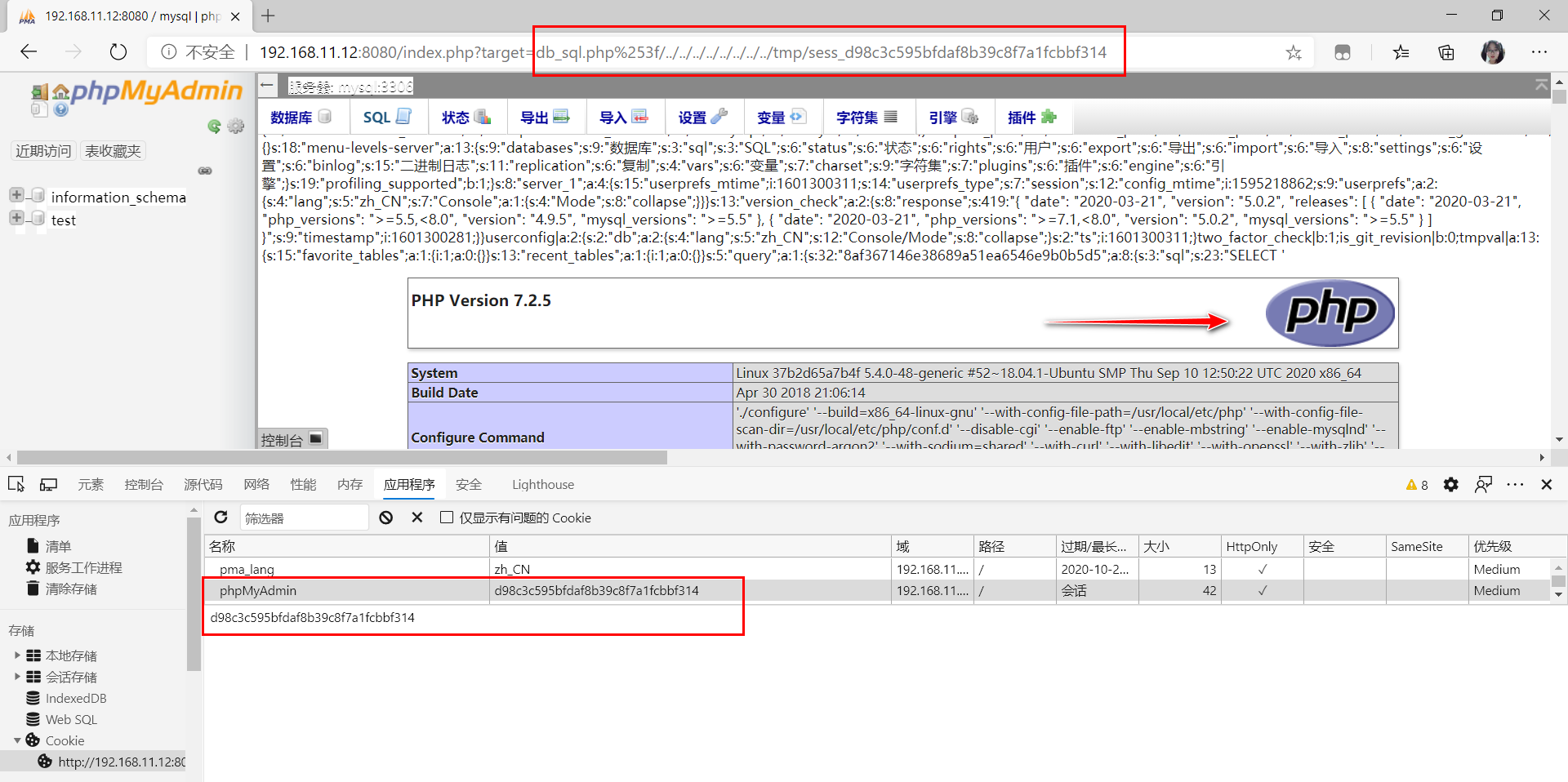Click the cookie filter input field
Image resolution: width=1568 pixels, height=782 pixels.
click(304, 518)
